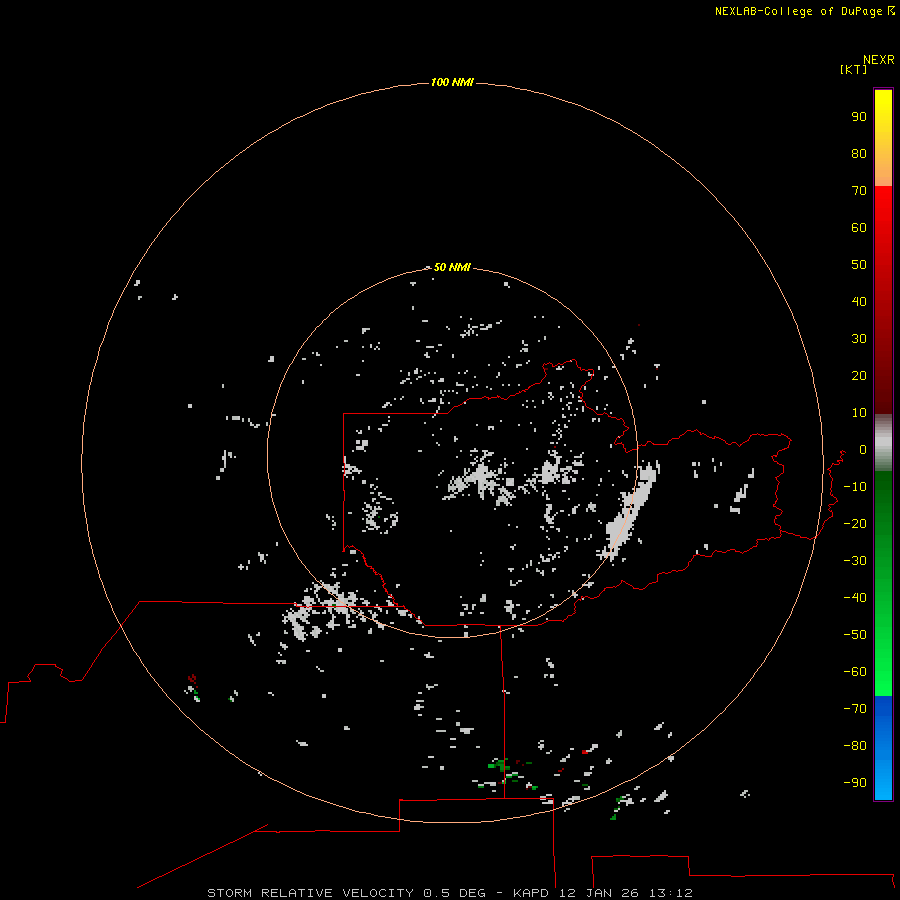Click the 50 value on the velocity scale

point(859,265)
